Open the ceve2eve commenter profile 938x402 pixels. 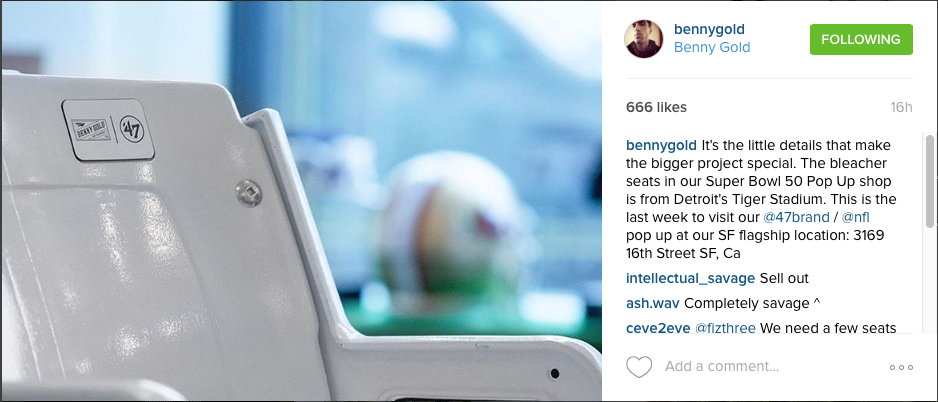[657, 328]
